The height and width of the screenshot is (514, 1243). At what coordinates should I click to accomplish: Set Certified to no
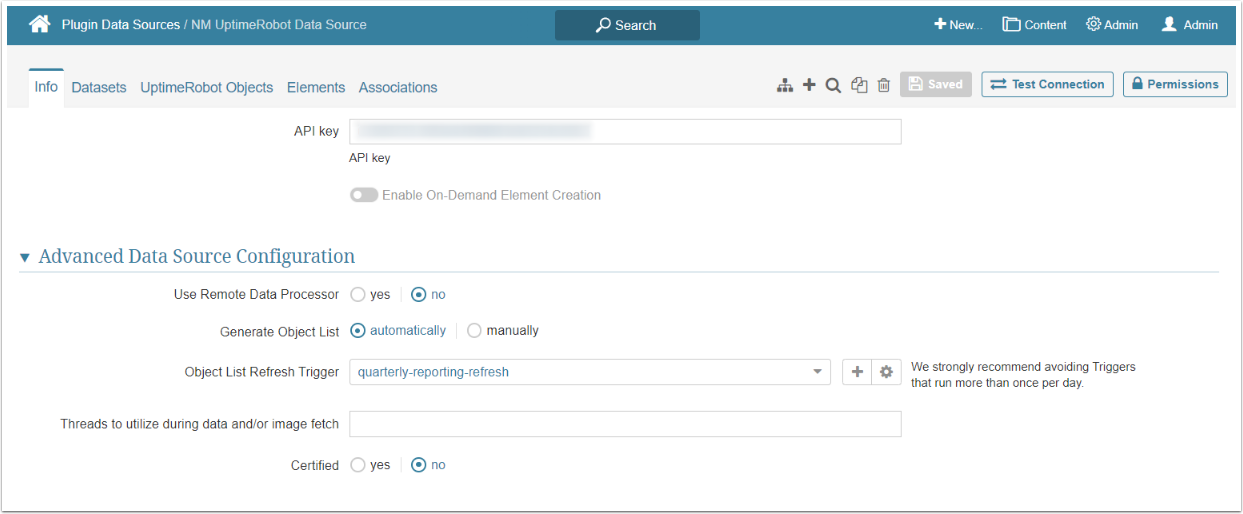pyautogui.click(x=419, y=465)
